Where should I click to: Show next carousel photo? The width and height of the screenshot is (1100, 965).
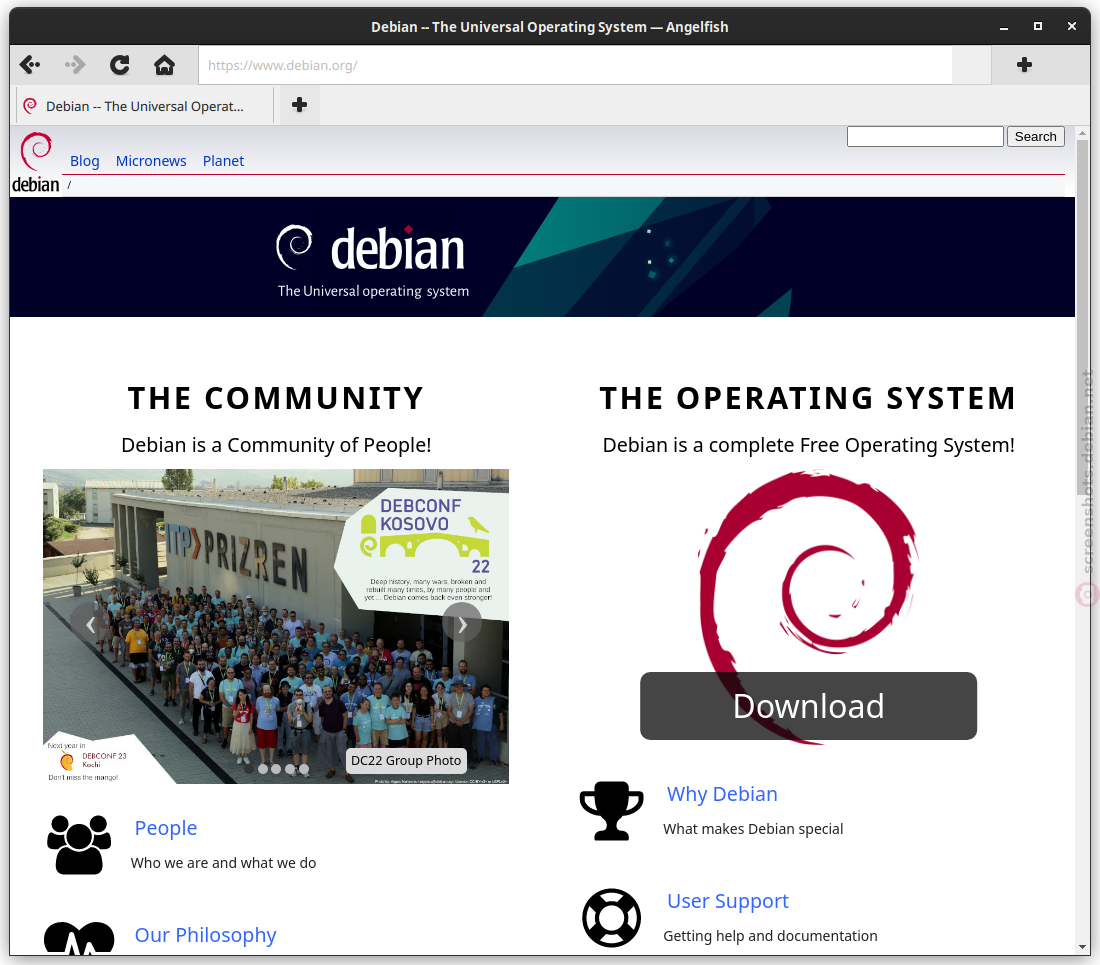pyautogui.click(x=462, y=624)
